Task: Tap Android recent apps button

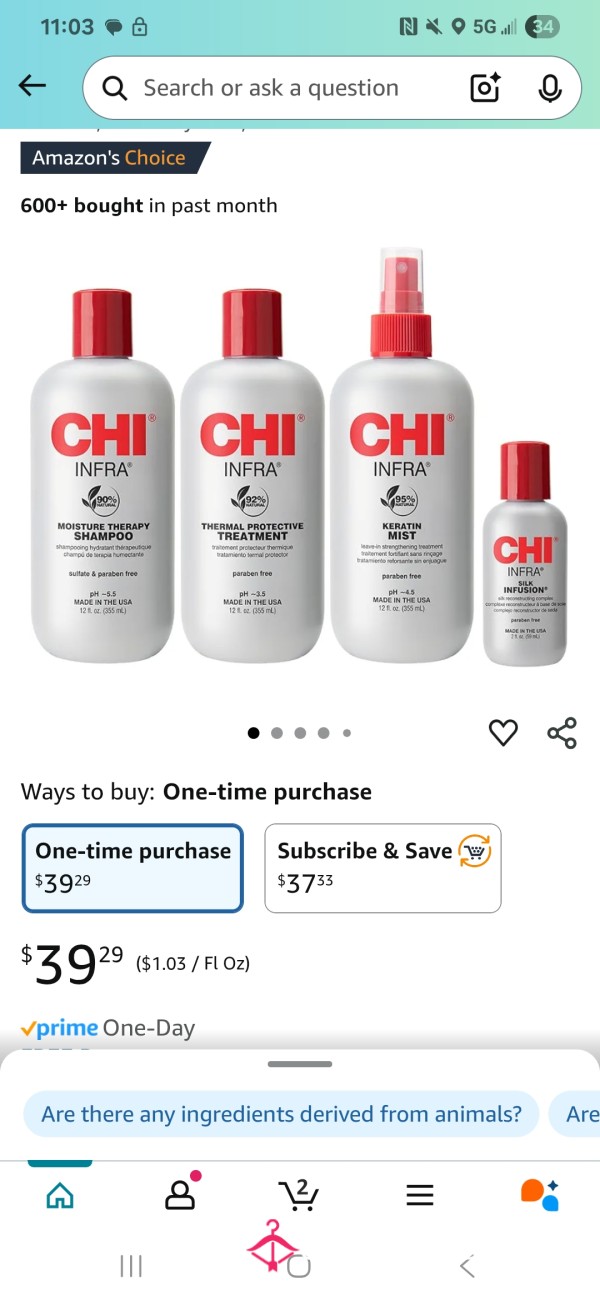Action: (130, 1267)
